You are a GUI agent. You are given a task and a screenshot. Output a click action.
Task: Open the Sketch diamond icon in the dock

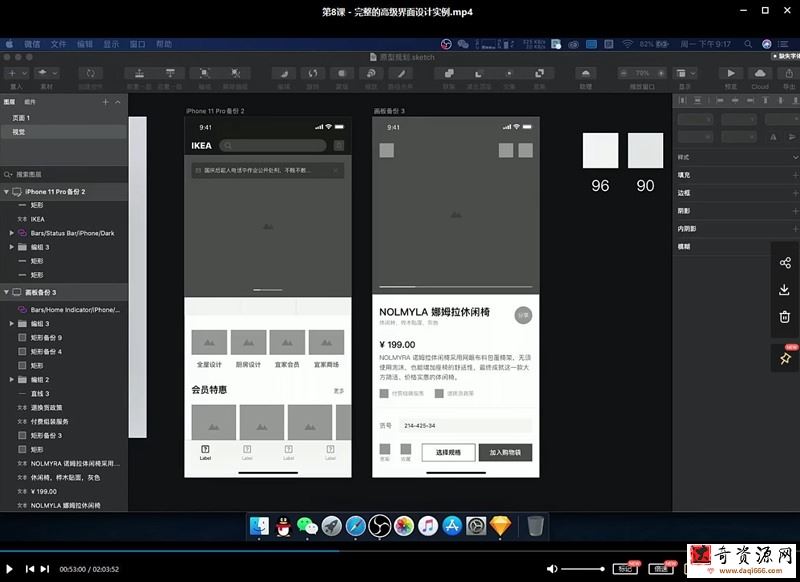tap(501, 526)
